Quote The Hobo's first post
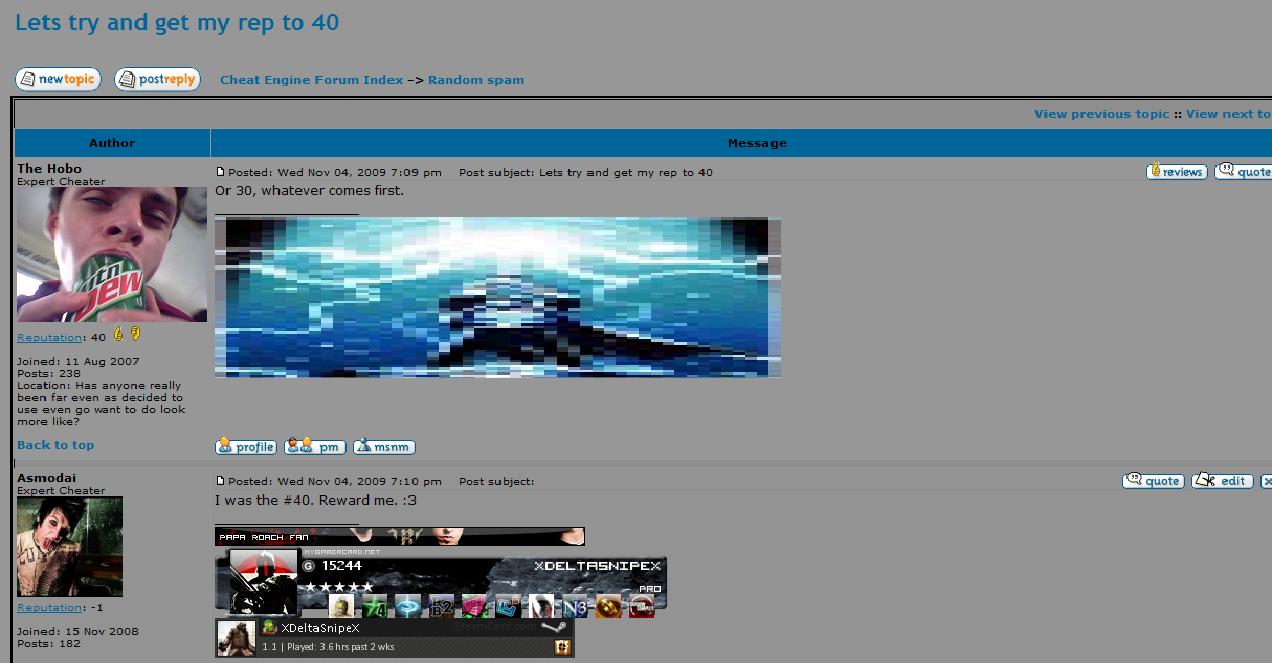This screenshot has height=663, width=1272. pyautogui.click(x=1243, y=171)
